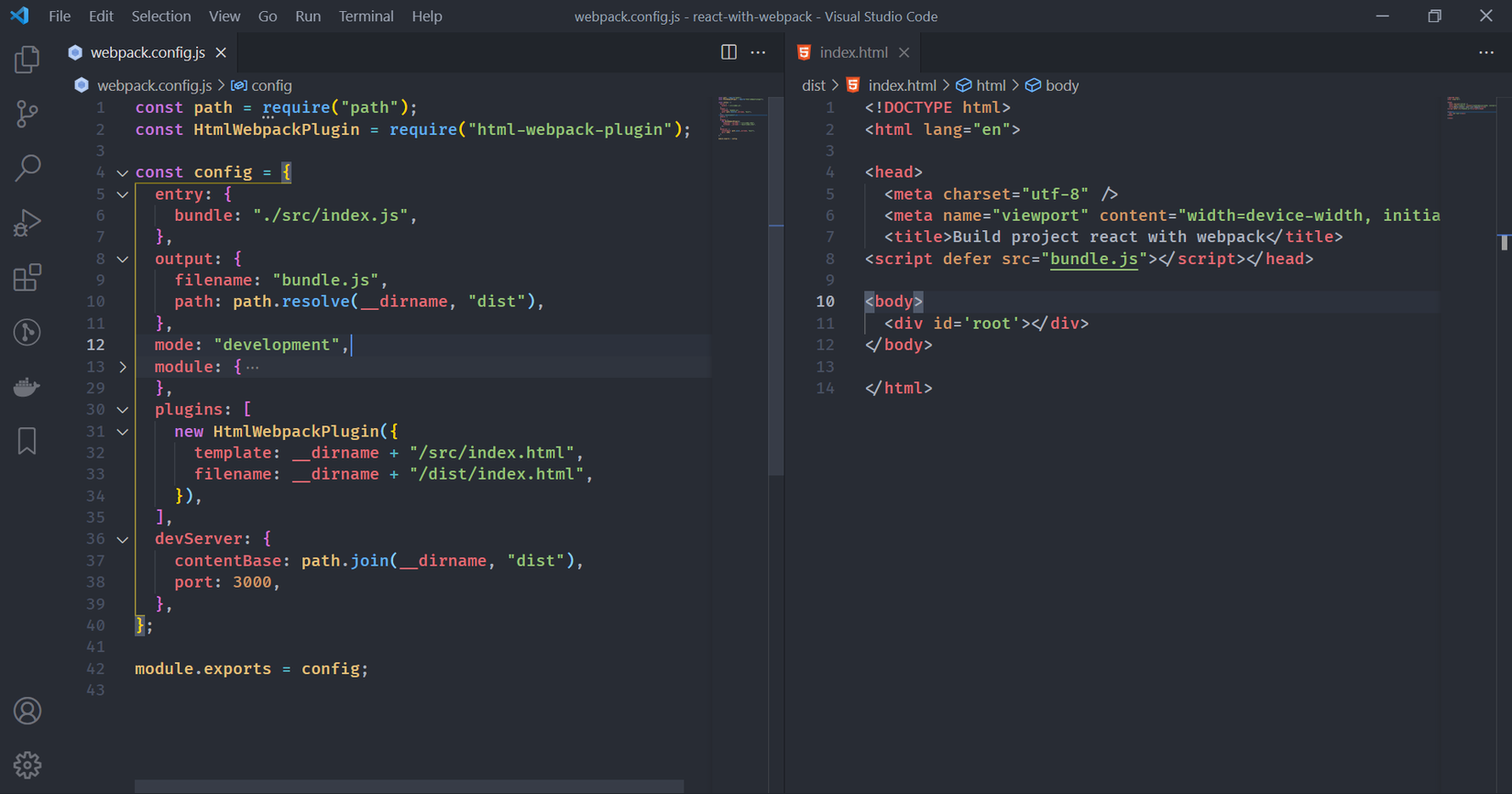Open the Docker panel
This screenshot has height=794, width=1512.
pos(27,387)
